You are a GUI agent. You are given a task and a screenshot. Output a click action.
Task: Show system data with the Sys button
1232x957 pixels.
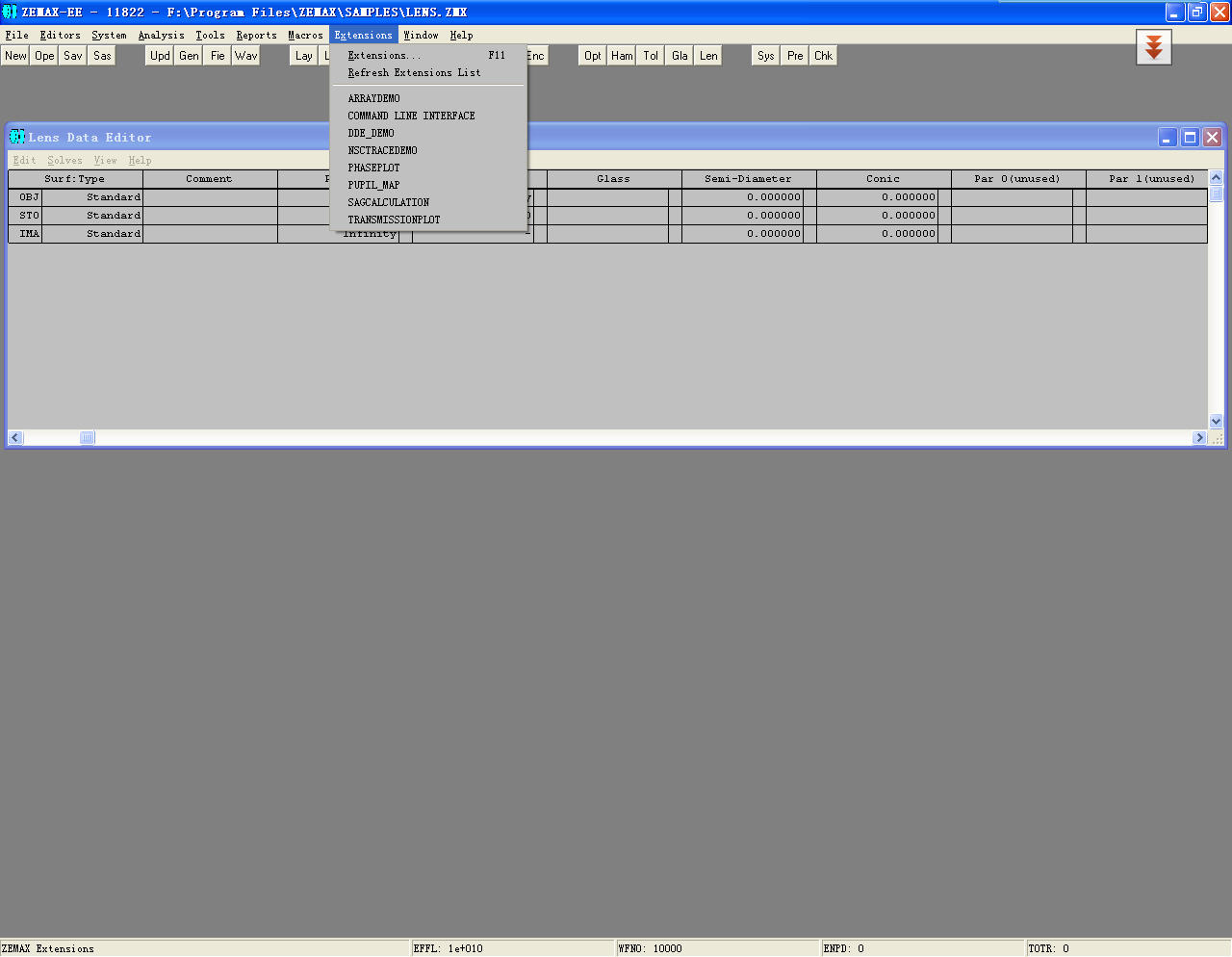766,56
